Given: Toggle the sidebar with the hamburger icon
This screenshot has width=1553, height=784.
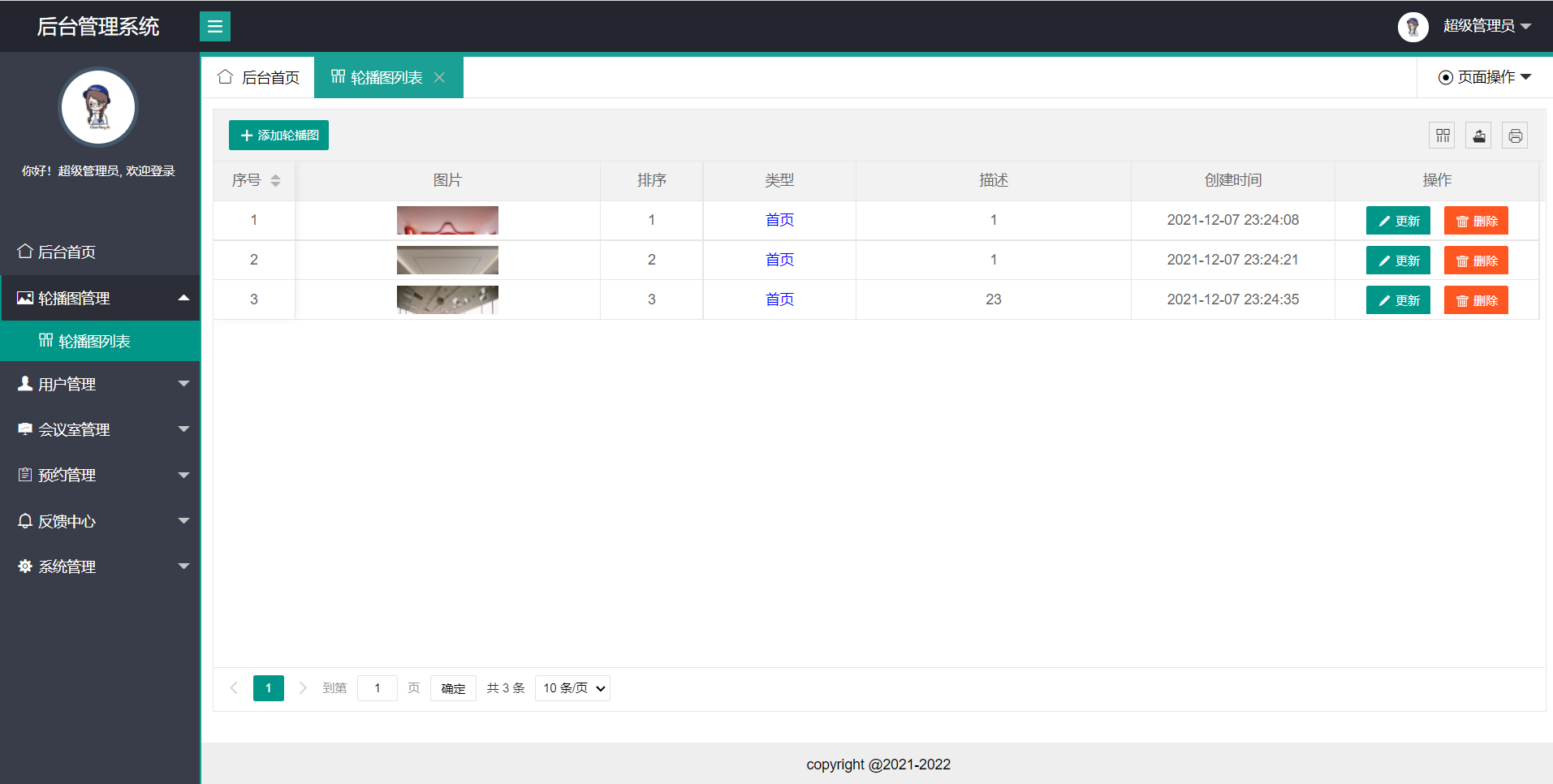Looking at the screenshot, I should coord(215,26).
